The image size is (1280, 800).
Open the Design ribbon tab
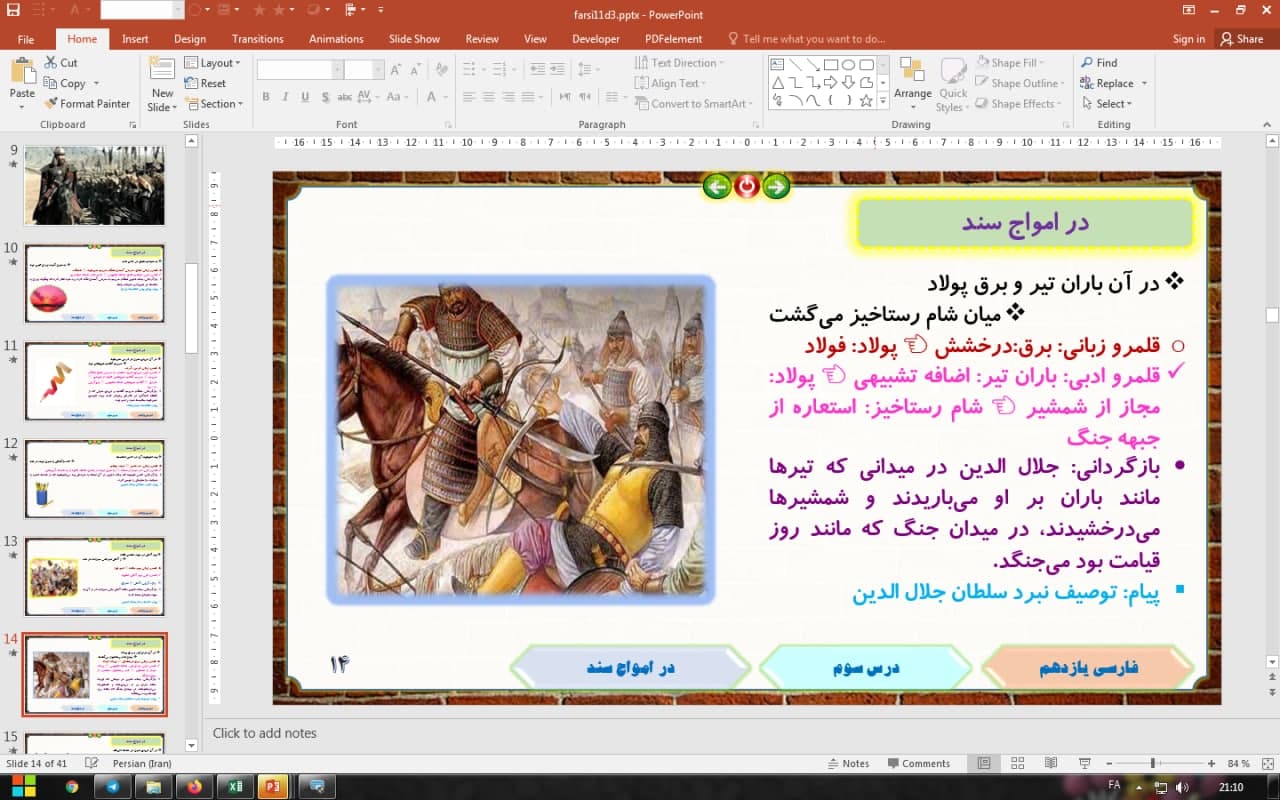[x=190, y=39]
